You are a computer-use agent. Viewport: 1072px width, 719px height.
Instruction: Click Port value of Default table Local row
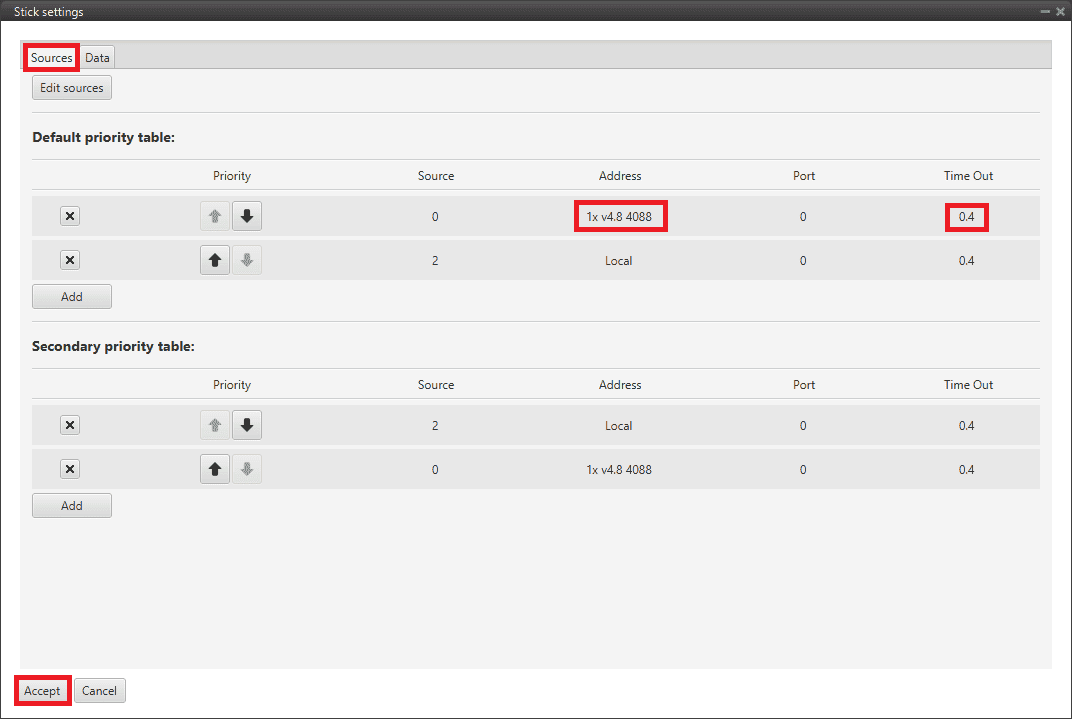point(803,261)
